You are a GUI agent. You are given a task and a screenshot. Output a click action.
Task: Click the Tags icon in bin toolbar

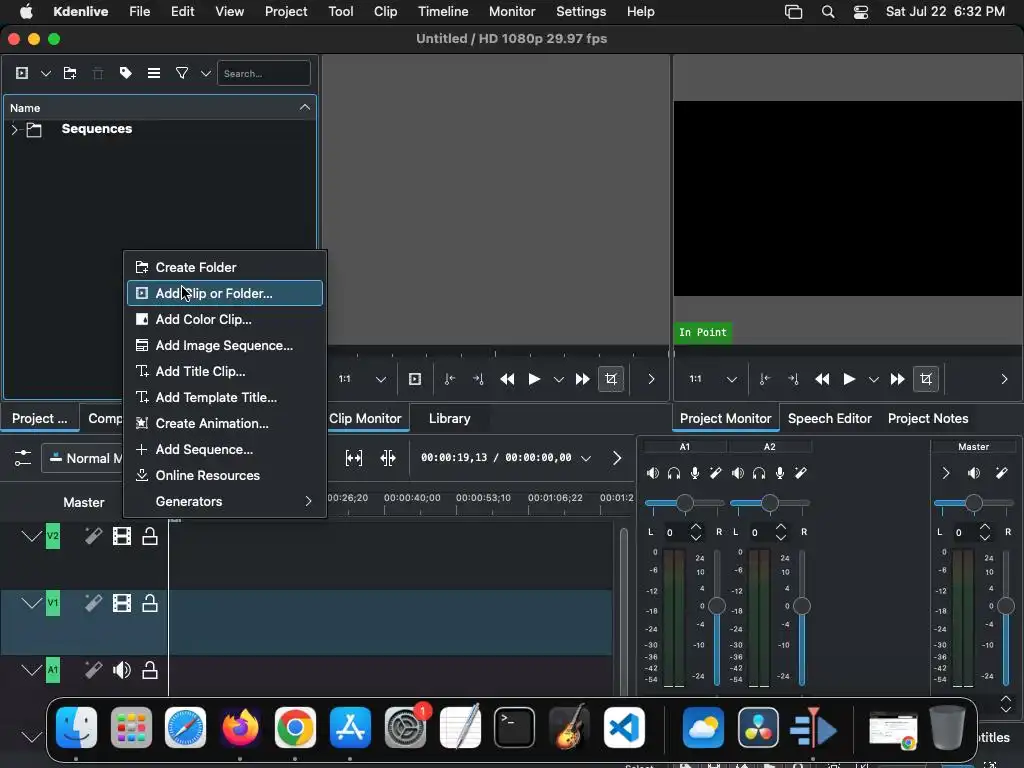click(125, 73)
